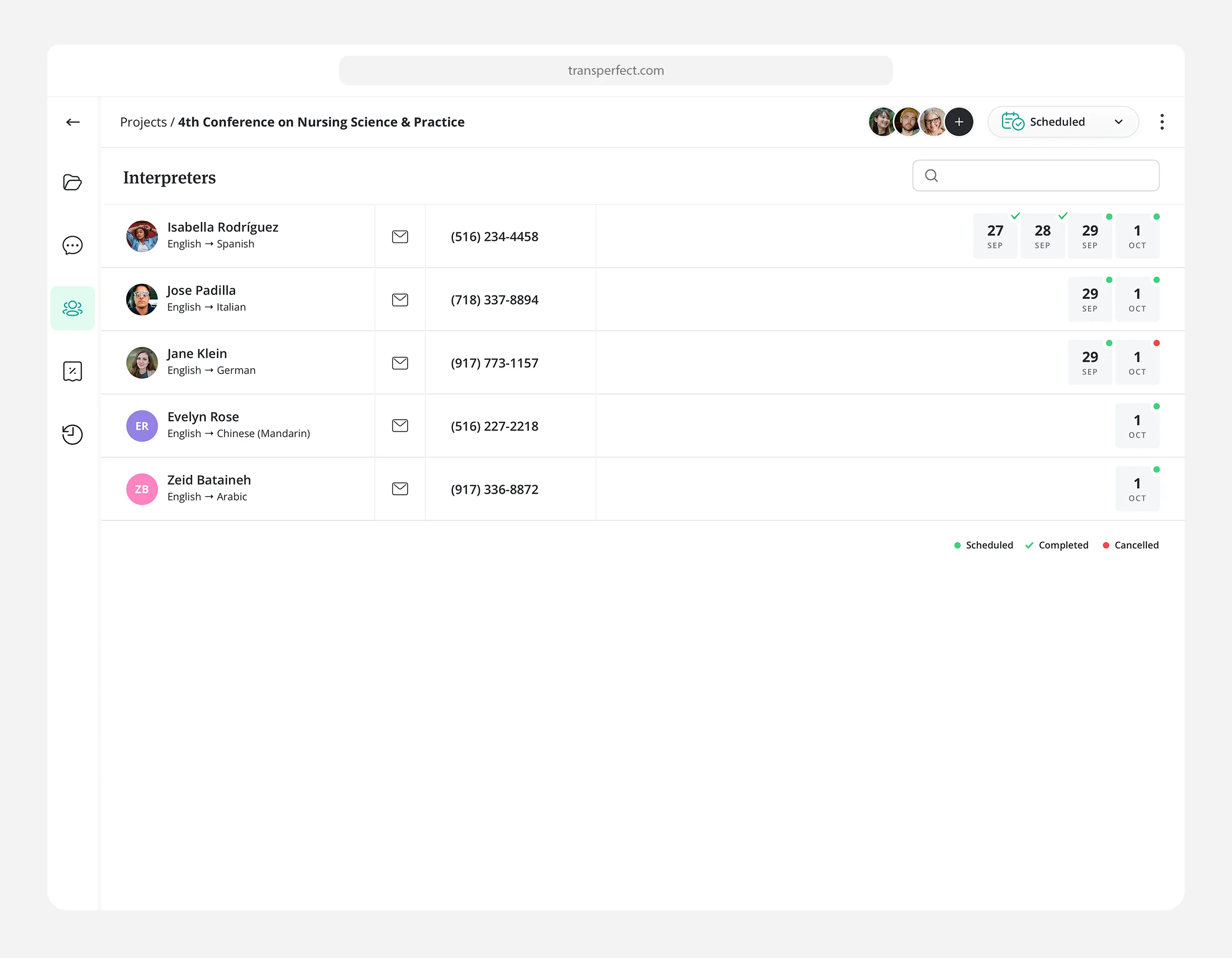Open the three-dot more options menu
The image size is (1232, 958).
tap(1162, 122)
